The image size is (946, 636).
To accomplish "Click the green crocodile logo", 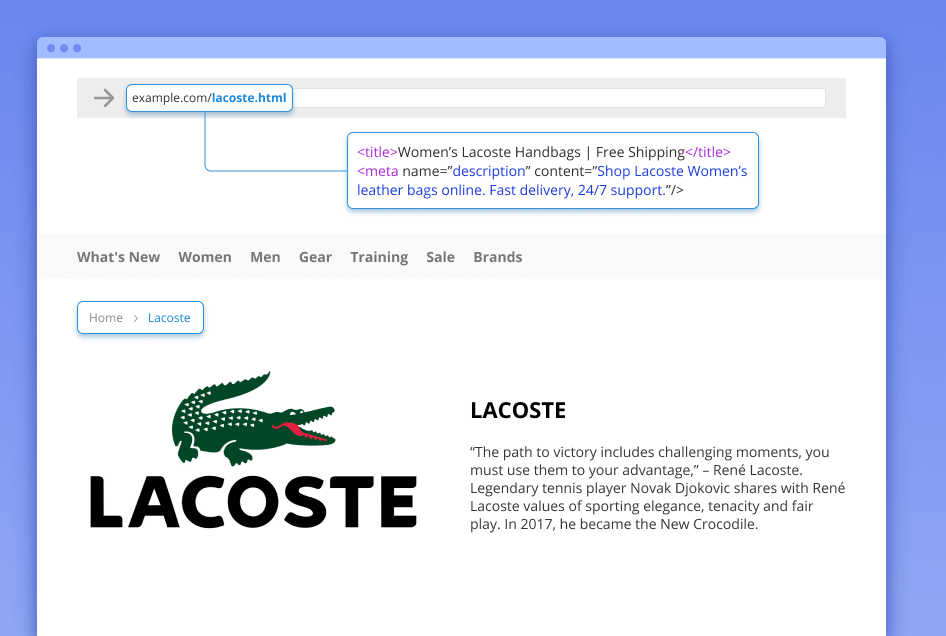I will coord(253,418).
